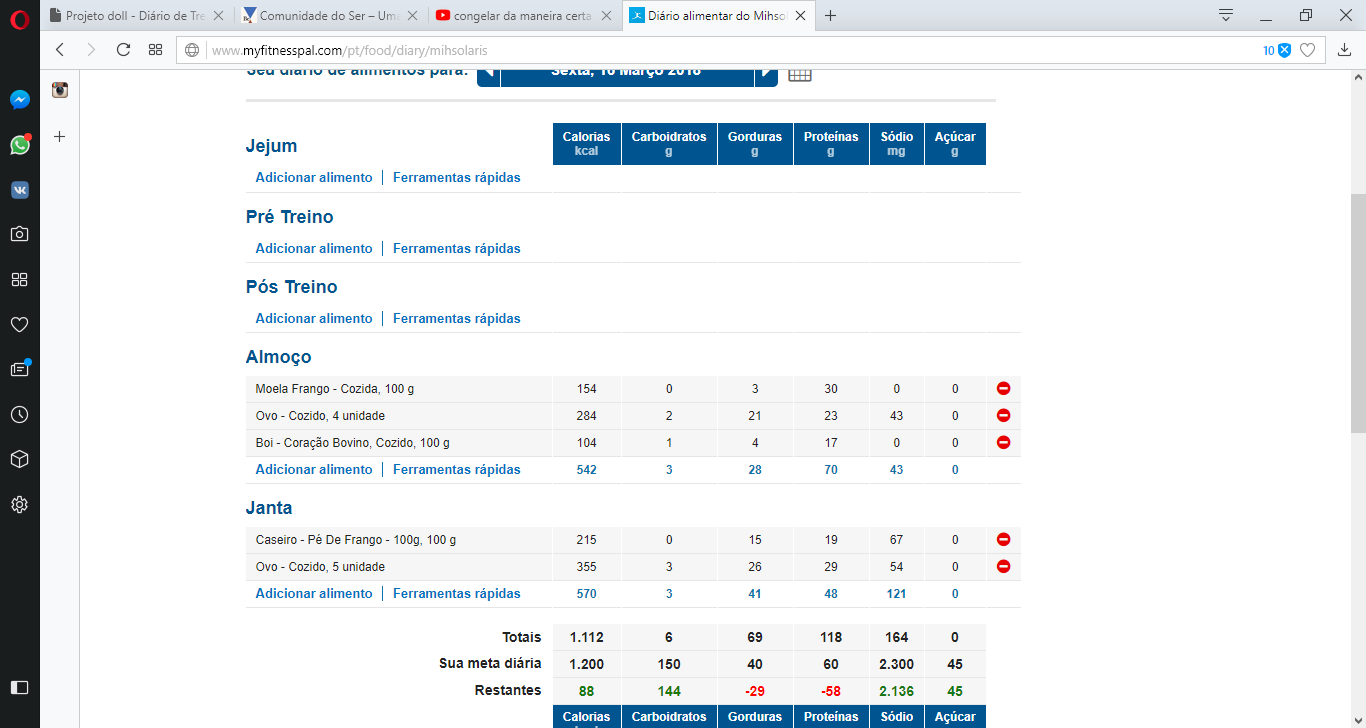Click Ferramentas rápidas under Janta
Screen dimensions: 1366x728
pyautogui.click(x=456, y=594)
